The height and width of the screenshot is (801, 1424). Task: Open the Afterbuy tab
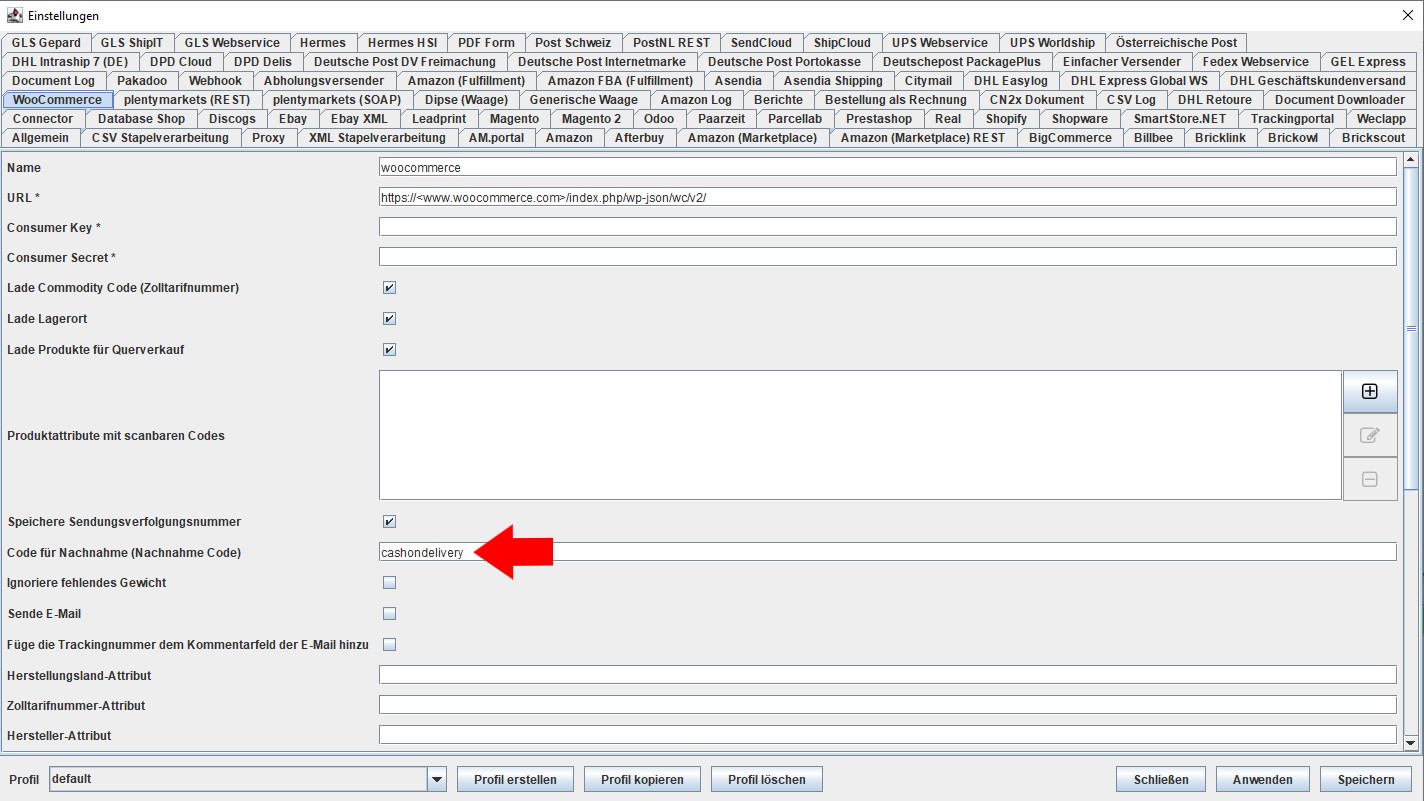click(x=639, y=138)
